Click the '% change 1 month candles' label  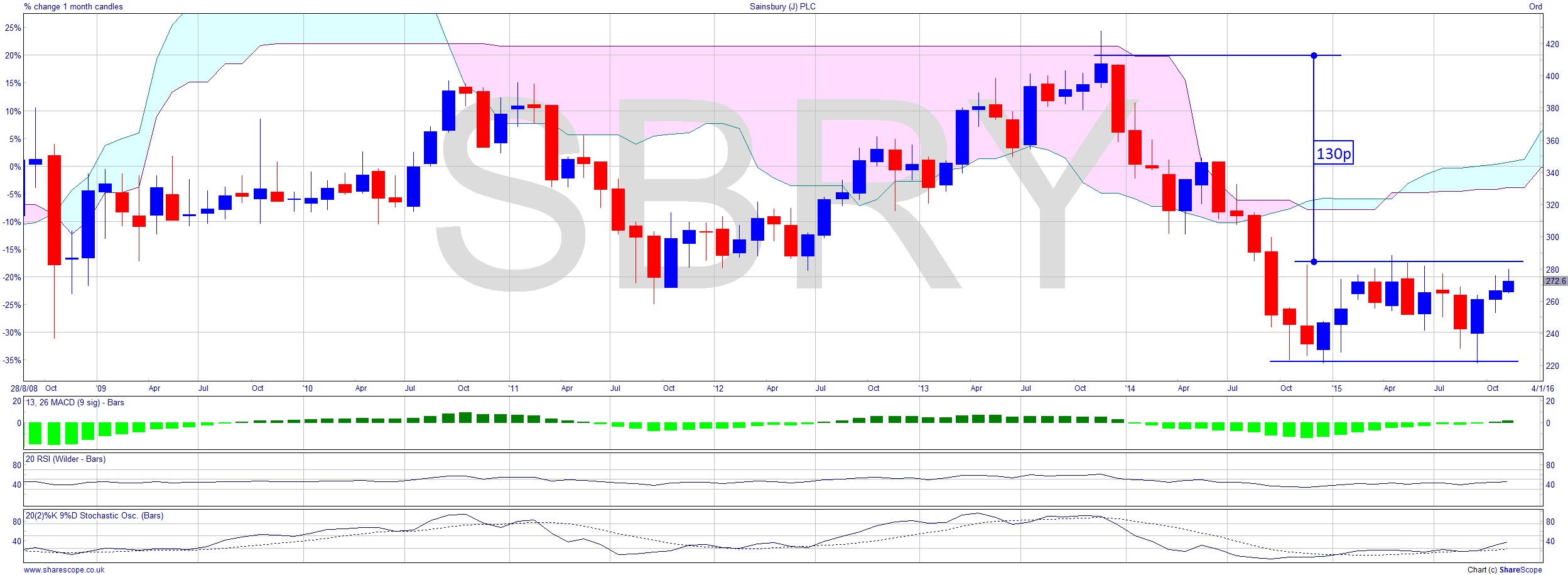(x=73, y=6)
